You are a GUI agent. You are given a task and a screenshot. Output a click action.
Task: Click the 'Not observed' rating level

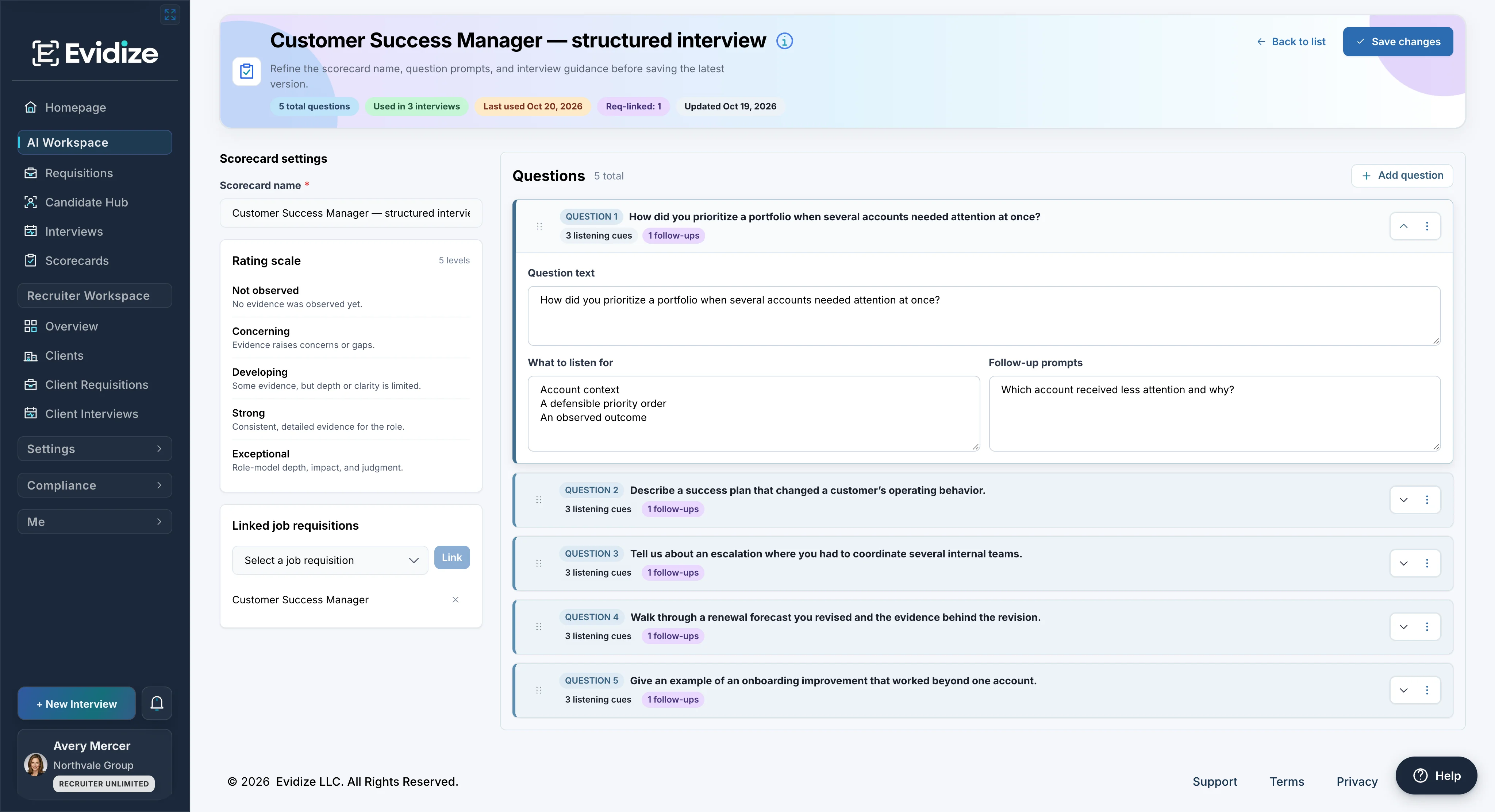pyautogui.click(x=350, y=296)
